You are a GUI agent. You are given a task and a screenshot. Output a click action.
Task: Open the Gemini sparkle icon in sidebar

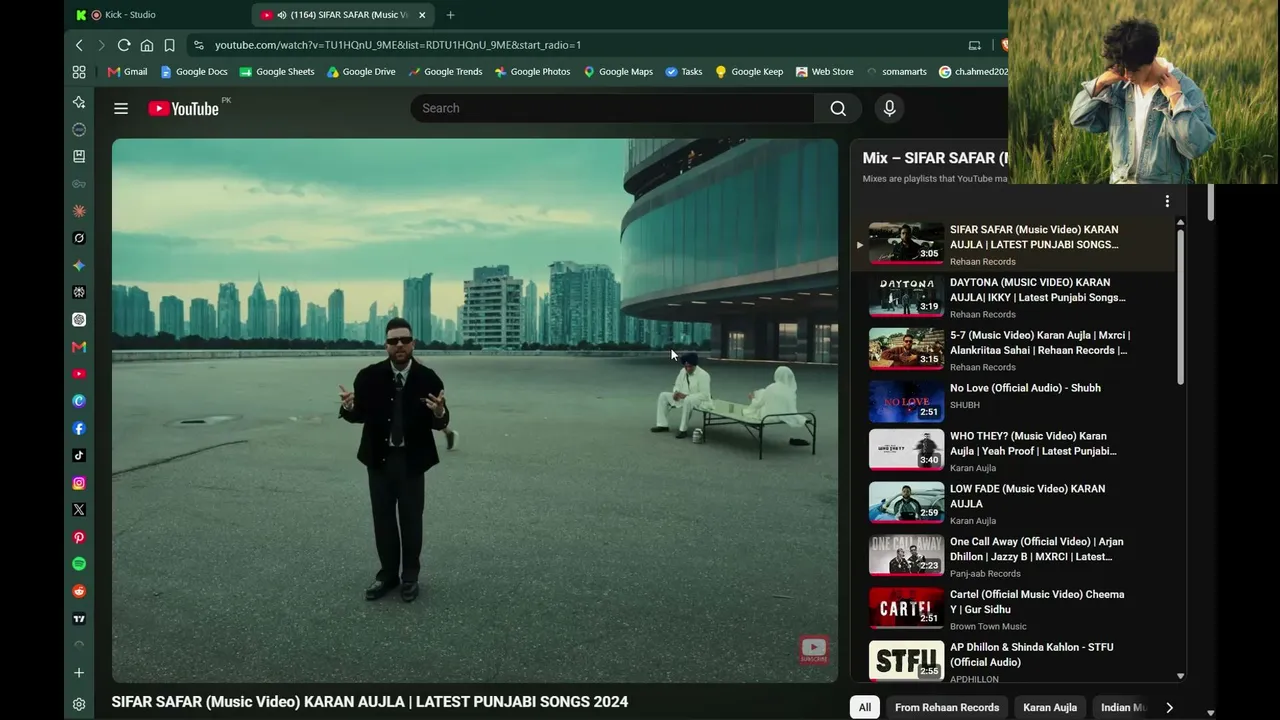click(x=79, y=265)
